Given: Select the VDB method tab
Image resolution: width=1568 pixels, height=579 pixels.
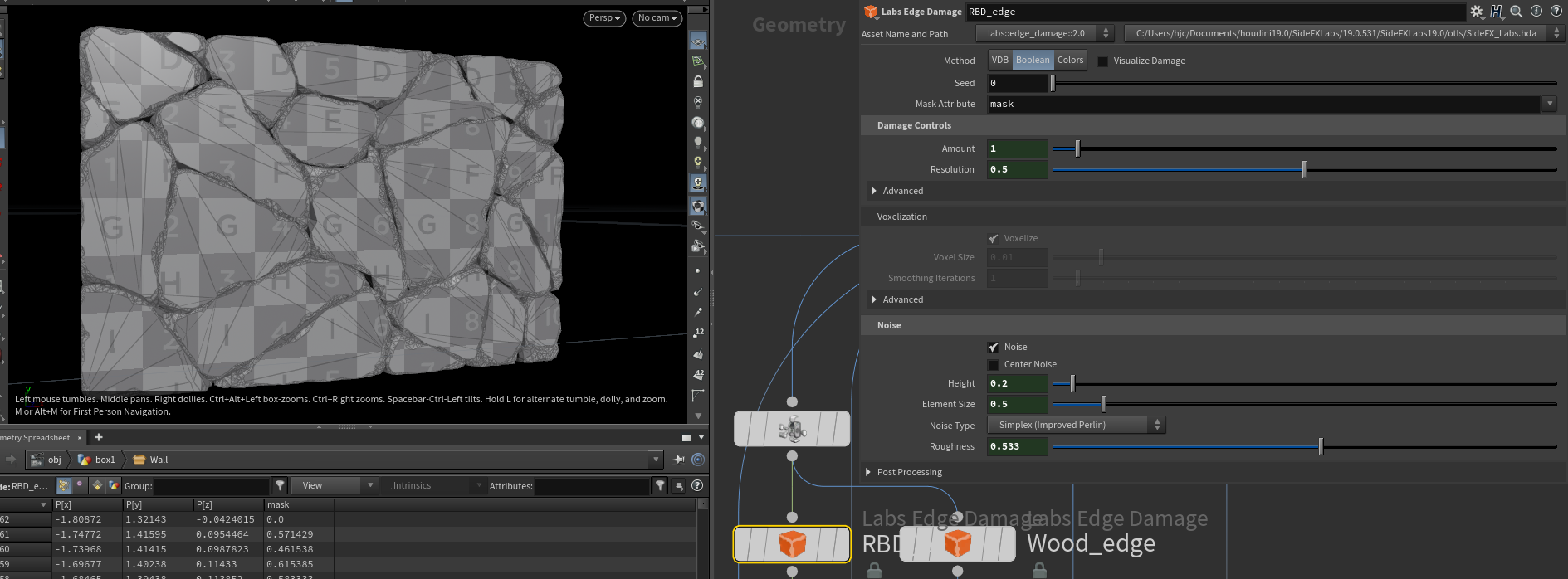Looking at the screenshot, I should [999, 60].
